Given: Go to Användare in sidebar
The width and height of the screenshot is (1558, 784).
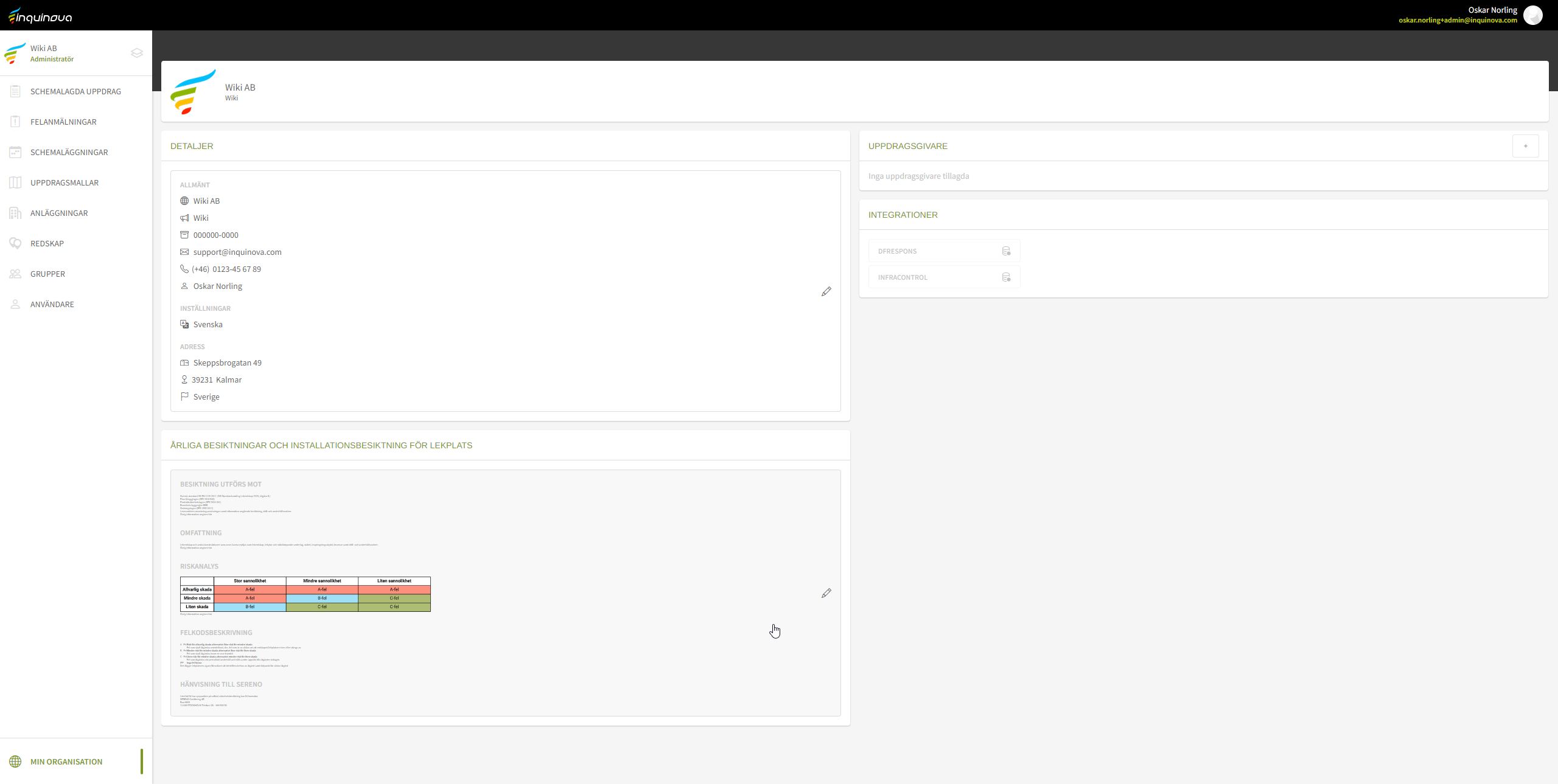Looking at the screenshot, I should click(x=52, y=304).
